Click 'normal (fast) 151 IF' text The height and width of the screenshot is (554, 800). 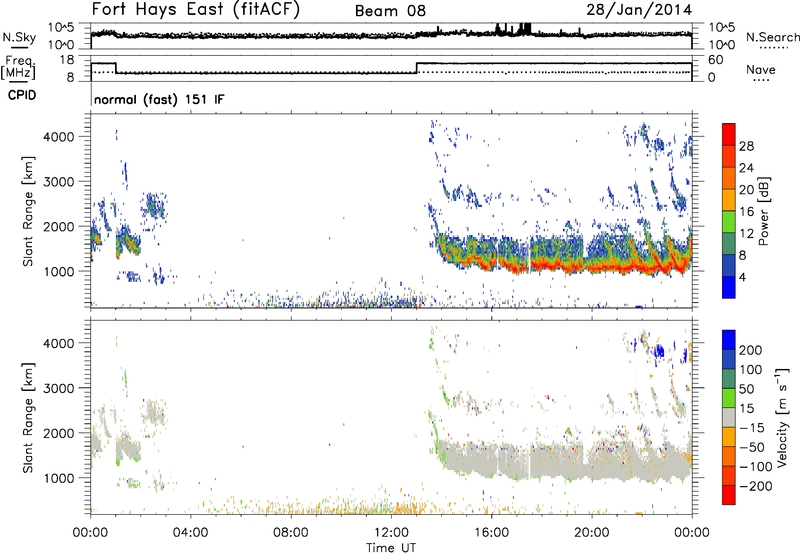coord(159,99)
